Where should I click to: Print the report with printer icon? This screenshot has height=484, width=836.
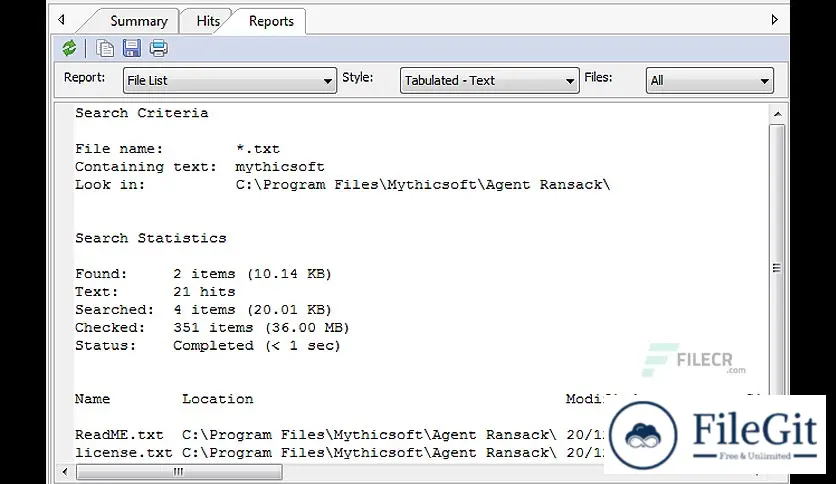click(158, 49)
